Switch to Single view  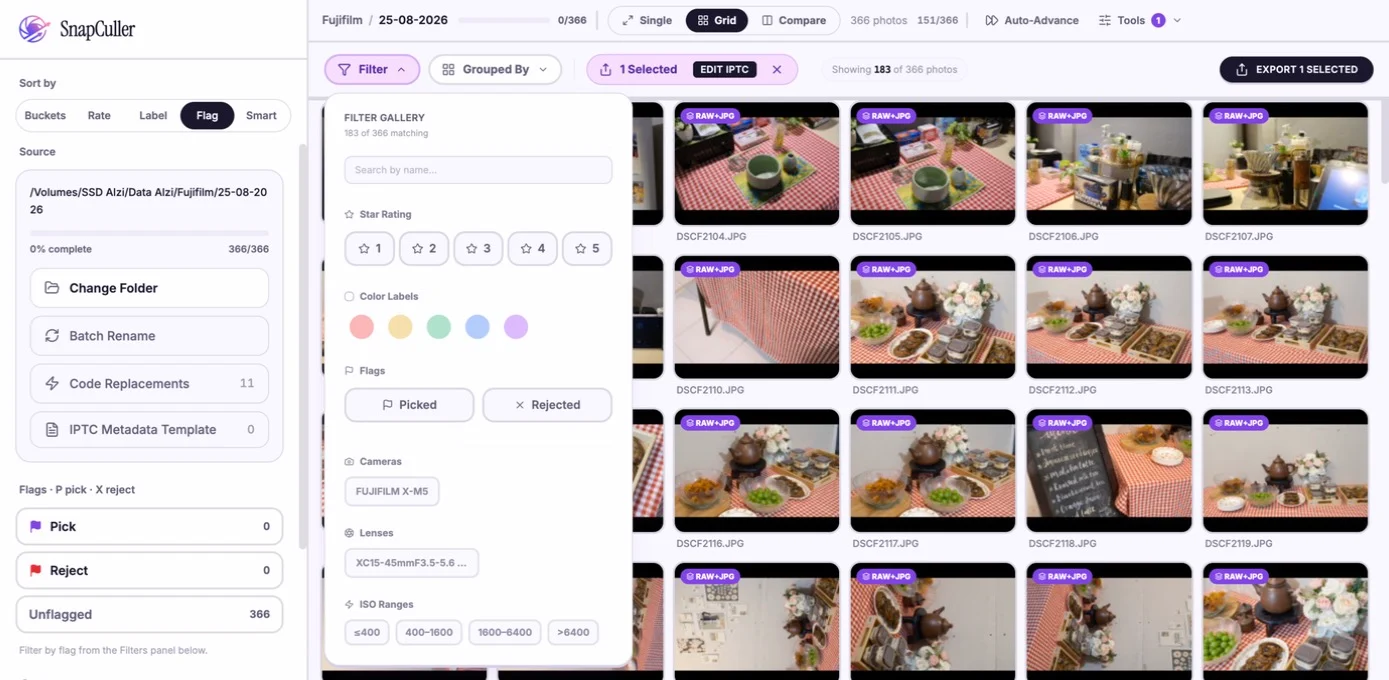[647, 20]
